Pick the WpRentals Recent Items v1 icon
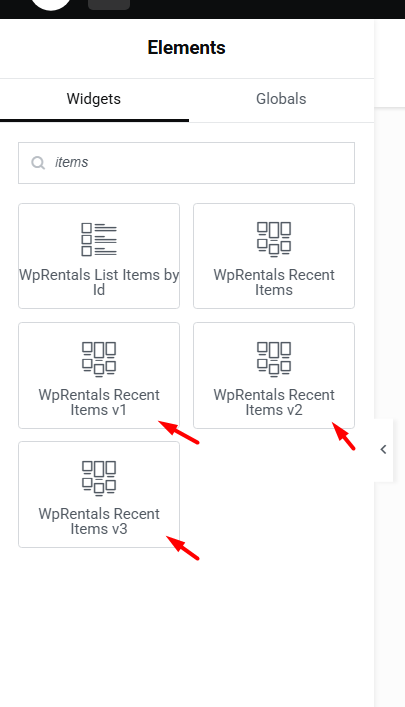The image size is (405, 707). point(99,359)
